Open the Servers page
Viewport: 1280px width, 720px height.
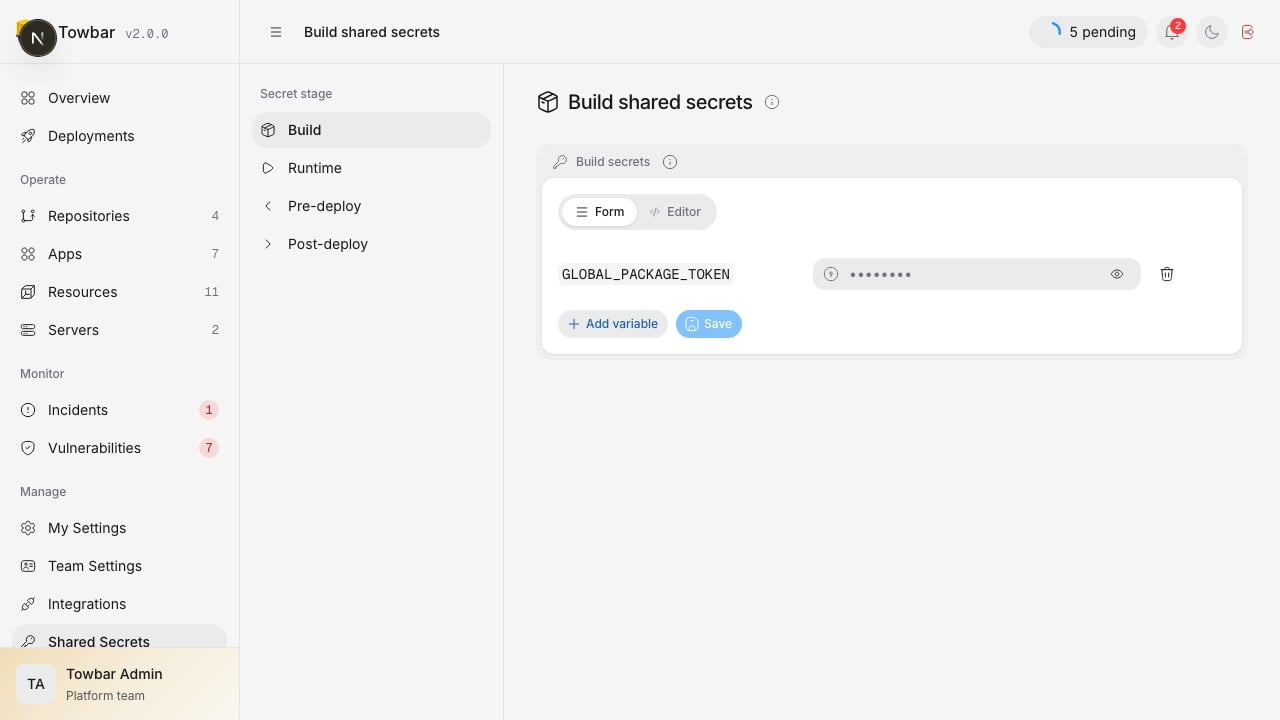(x=119, y=330)
